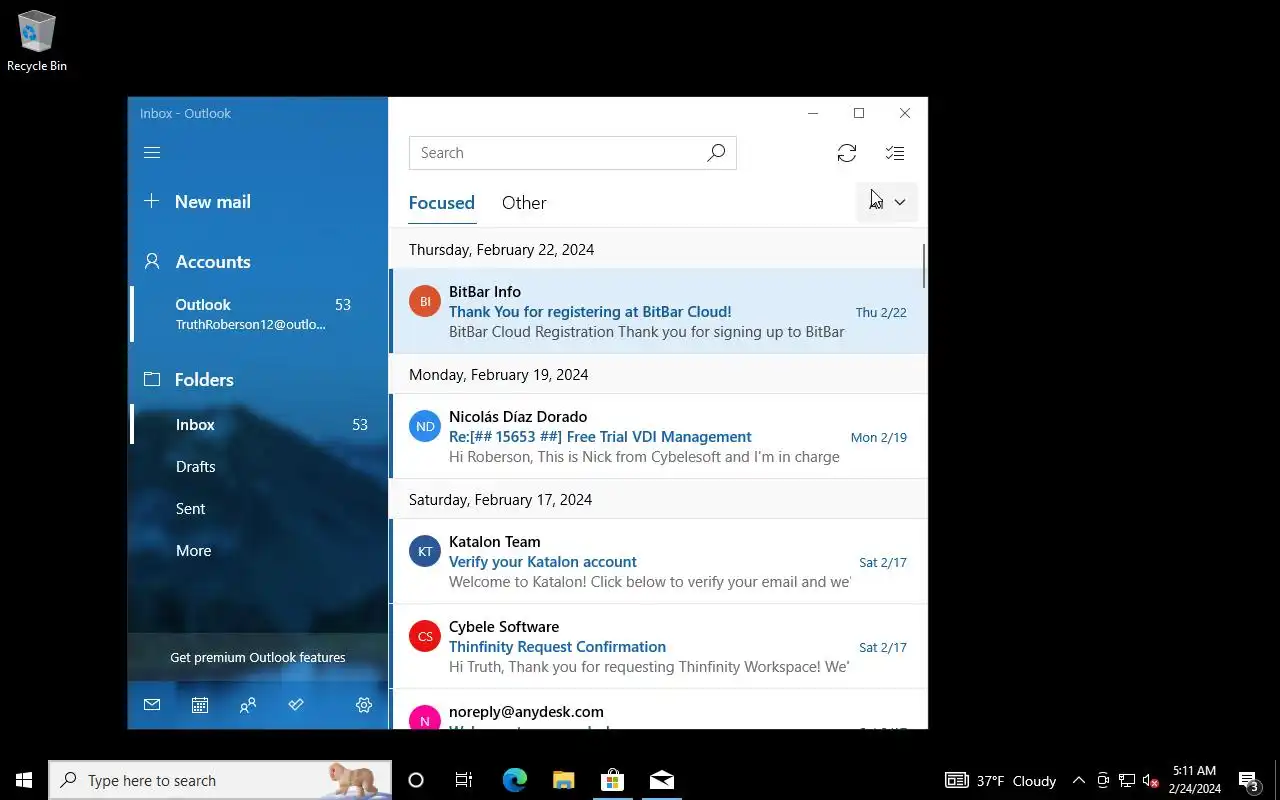Switch to People icon
This screenshot has width=1280, height=800.
pos(248,705)
